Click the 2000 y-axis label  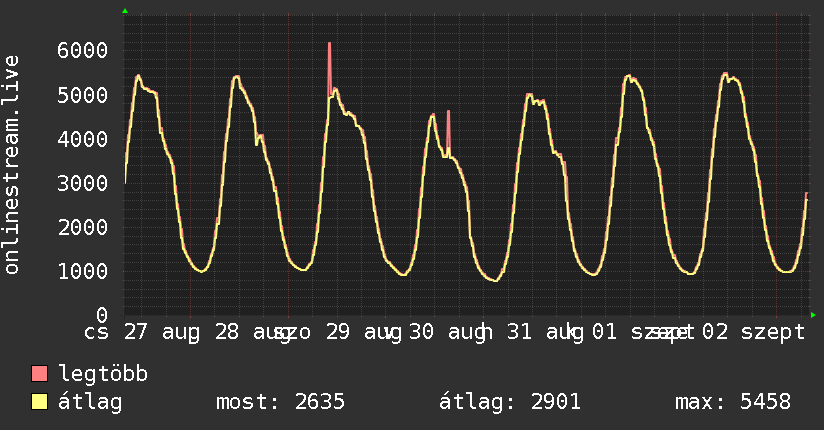click(83, 228)
